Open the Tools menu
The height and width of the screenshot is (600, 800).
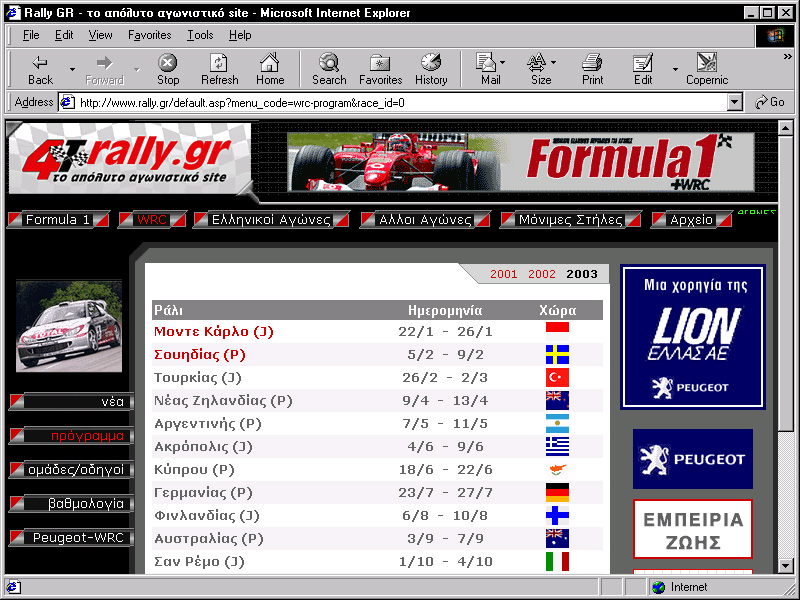coord(200,35)
